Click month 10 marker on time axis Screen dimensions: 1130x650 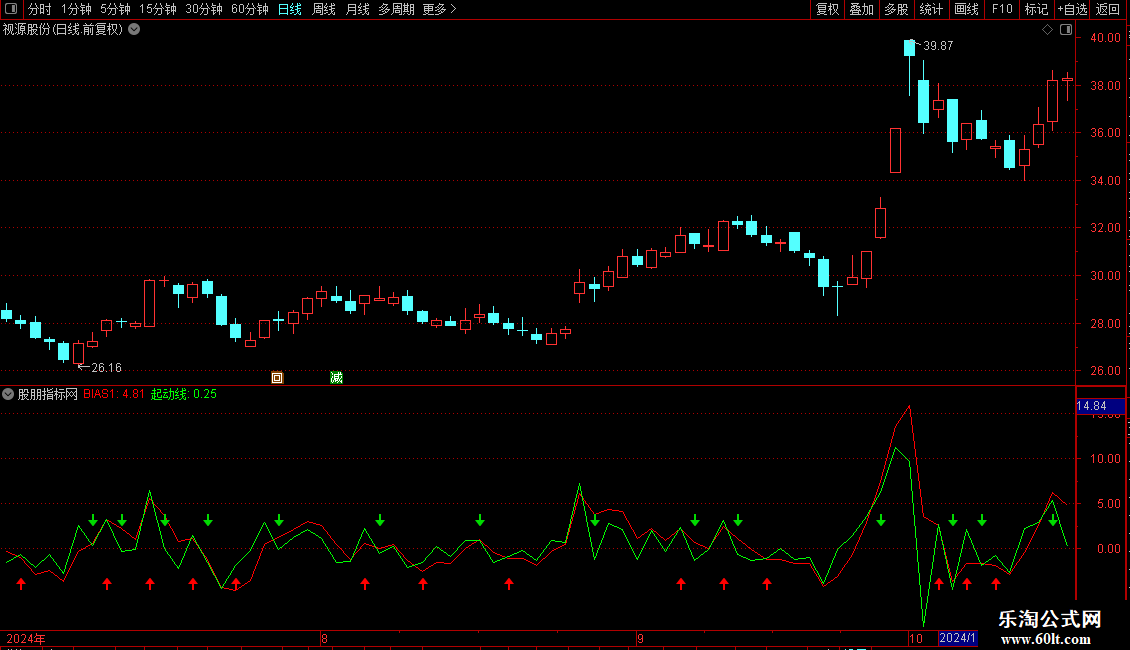click(915, 638)
